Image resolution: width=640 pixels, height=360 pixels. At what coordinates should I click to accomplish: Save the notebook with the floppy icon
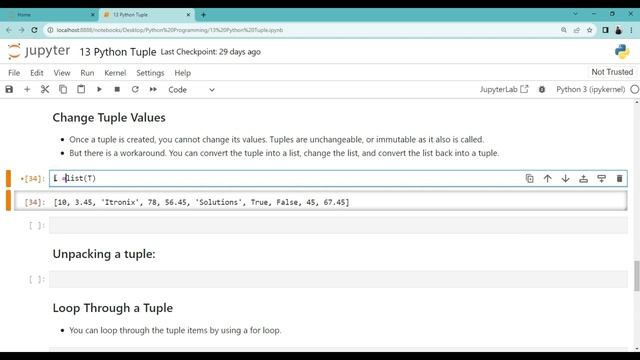point(9,89)
